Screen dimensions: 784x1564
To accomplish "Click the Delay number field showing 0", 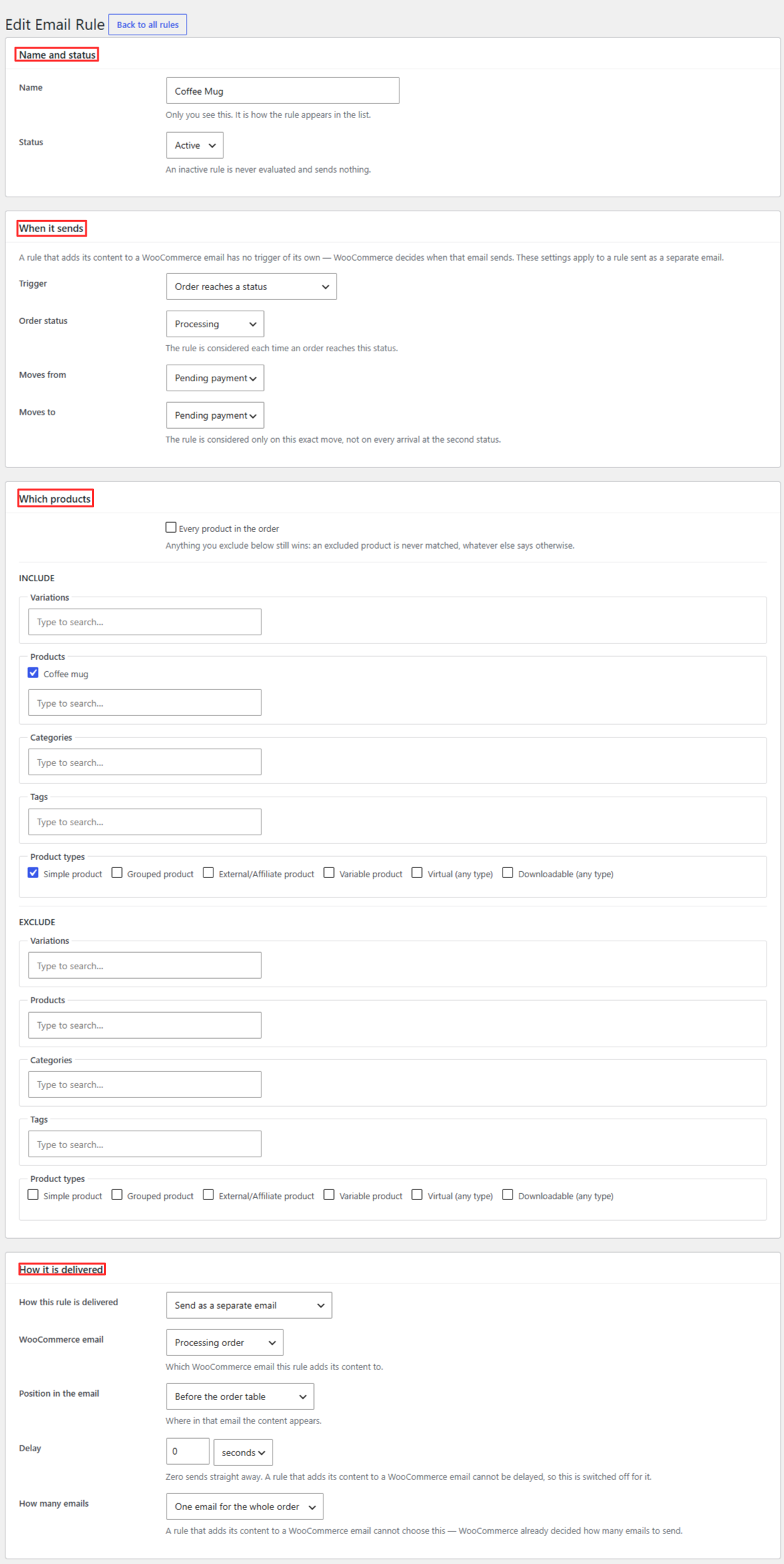I will pyautogui.click(x=188, y=1451).
